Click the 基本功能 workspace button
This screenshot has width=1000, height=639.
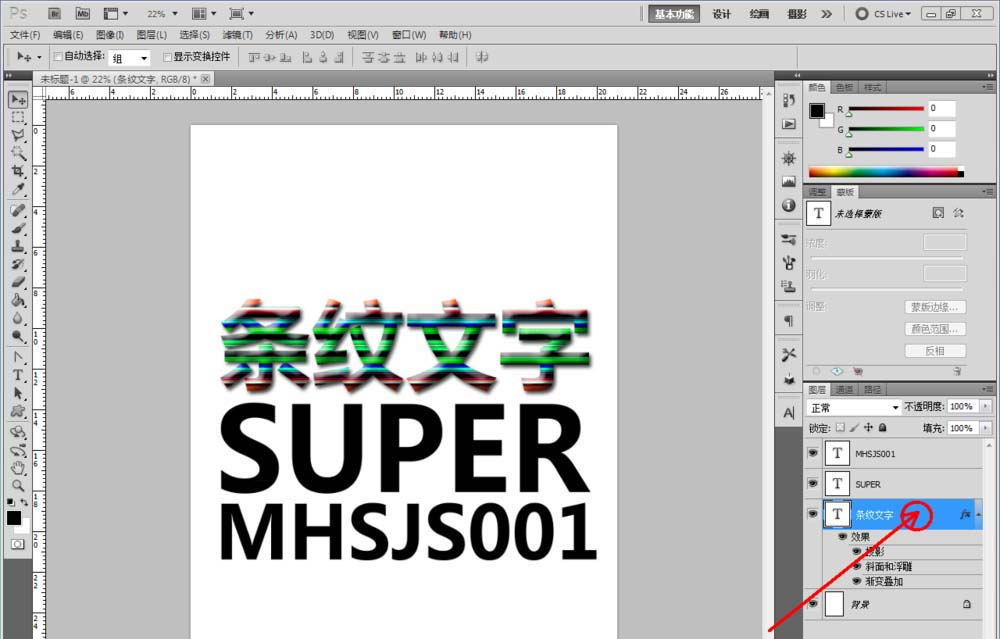click(x=676, y=14)
